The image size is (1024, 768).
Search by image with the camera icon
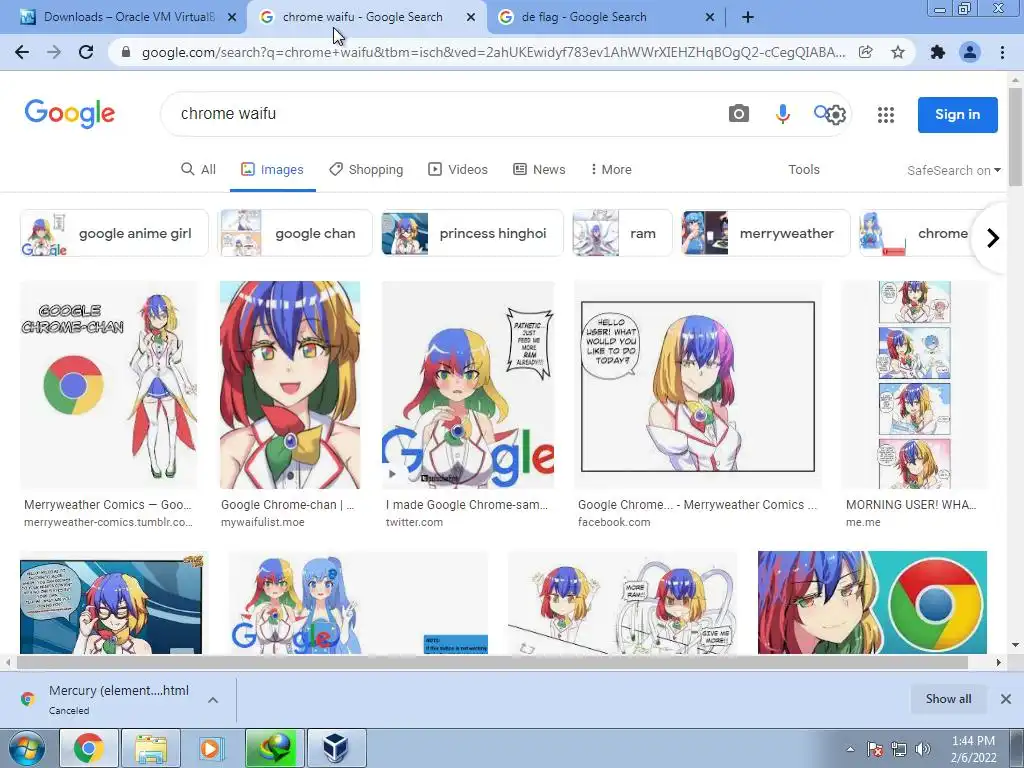[739, 114]
